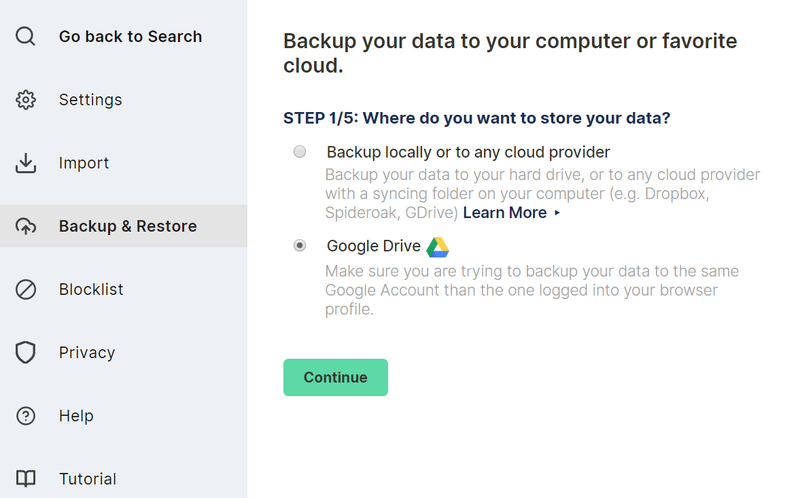Image resolution: width=800 pixels, height=498 pixels.
Task: Click the Google Drive logo icon
Action: pyautogui.click(x=437, y=247)
